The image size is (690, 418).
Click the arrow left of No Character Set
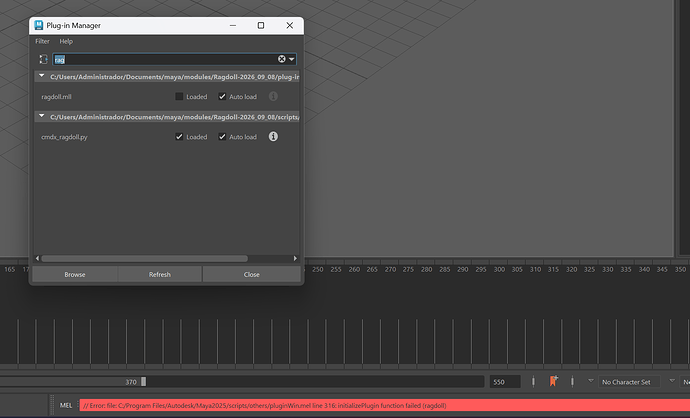pyautogui.click(x=591, y=381)
